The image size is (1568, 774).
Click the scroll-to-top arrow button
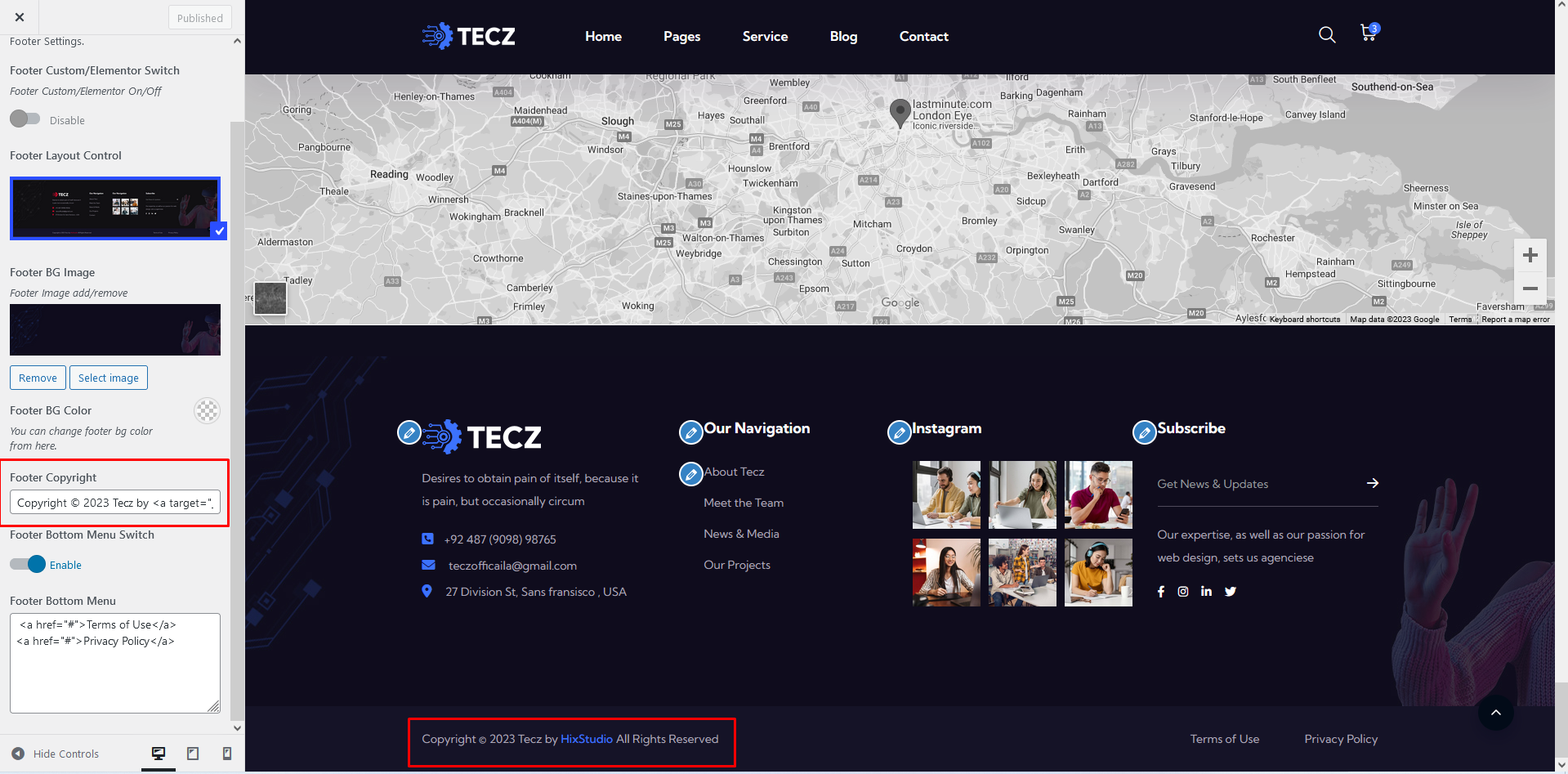1495,713
